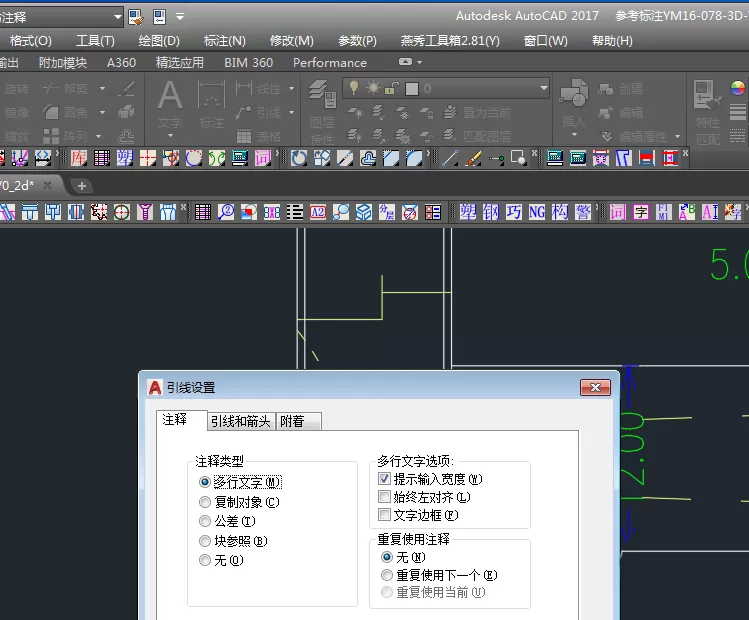This screenshot has height=620, width=749.
Task: Switch to the 附着 dialog tab
Action: (298, 421)
